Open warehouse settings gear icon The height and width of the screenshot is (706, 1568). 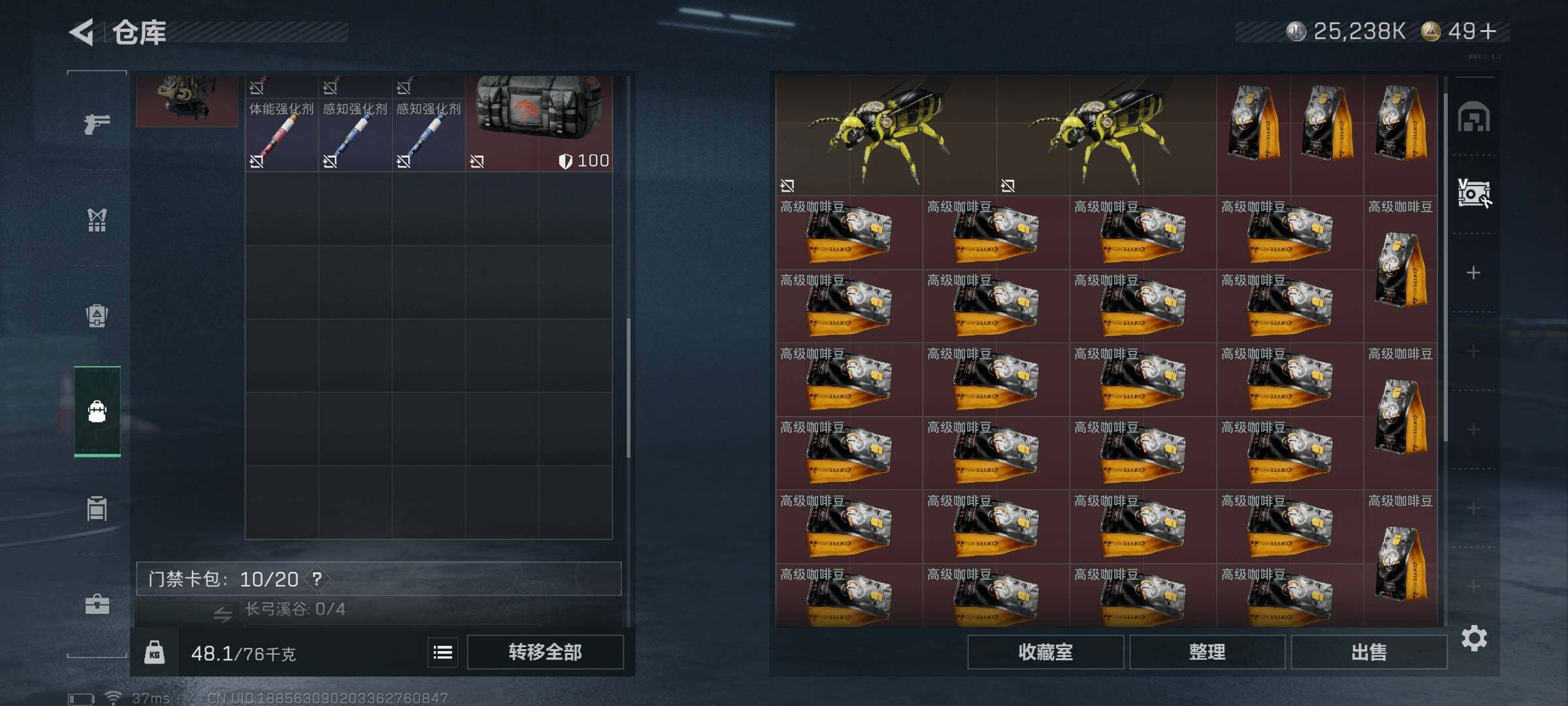pyautogui.click(x=1474, y=638)
